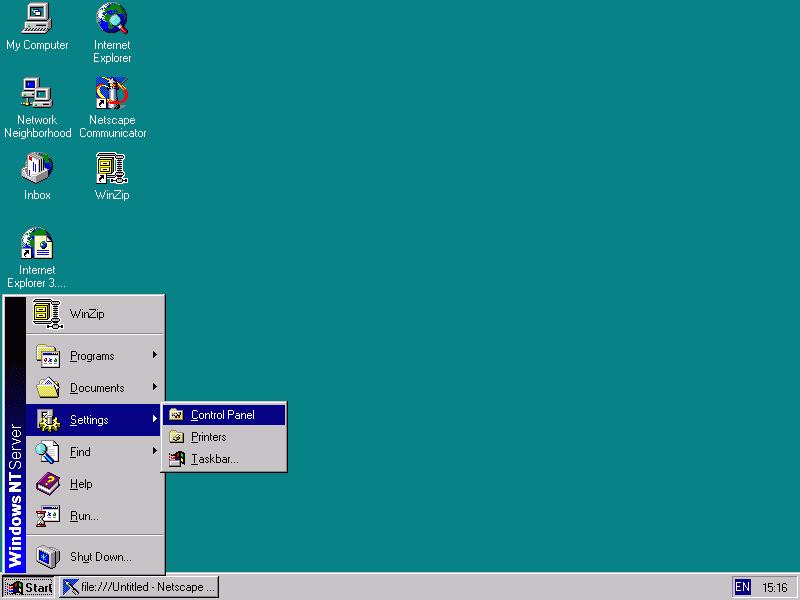
Task: Open Control Panel from the Settings submenu
Action: tap(224, 415)
